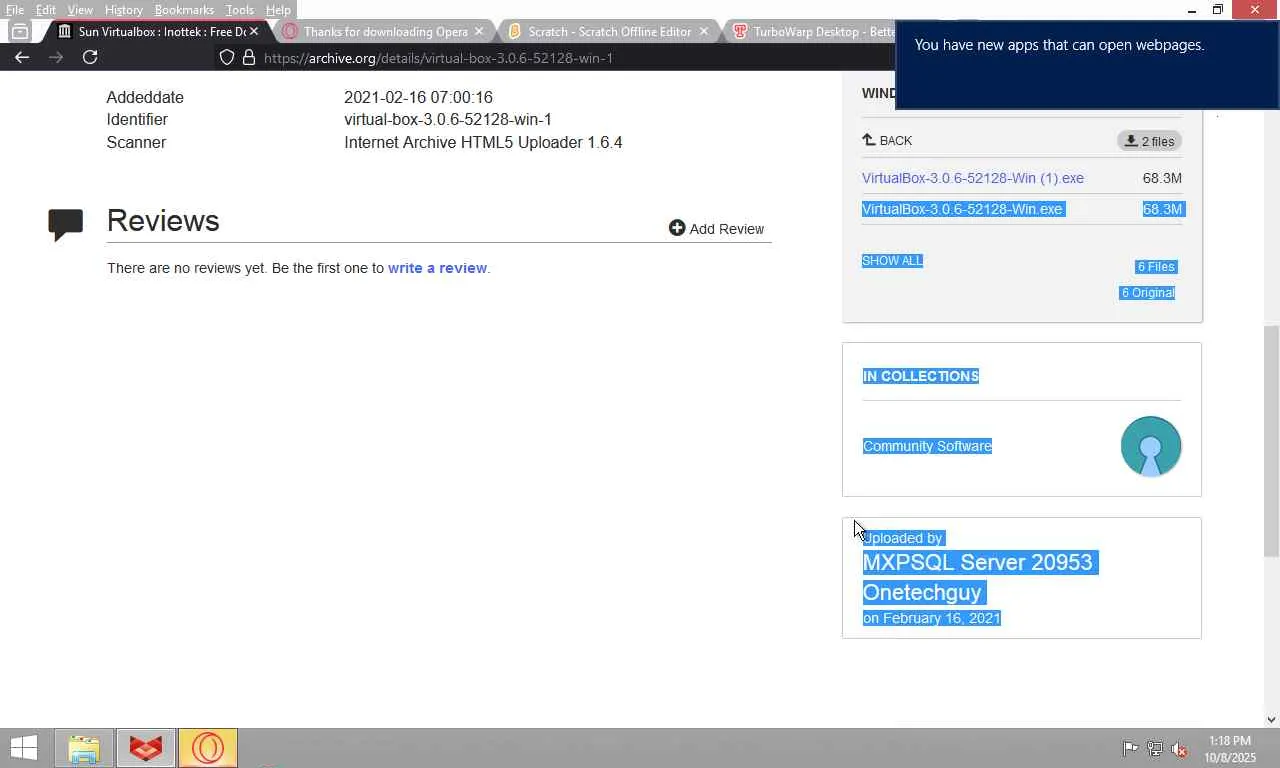This screenshot has width=1280, height=768.
Task: Click the '6 Original' link
Action: (1148, 293)
